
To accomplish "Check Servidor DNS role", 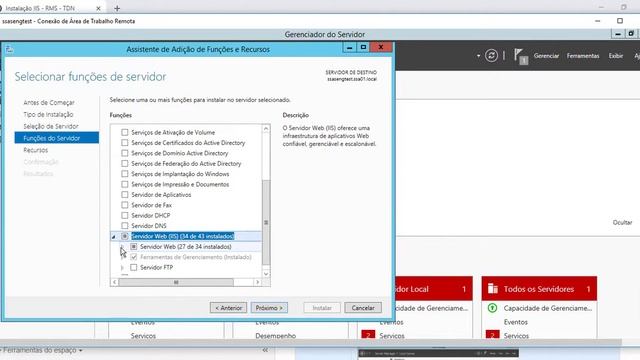I will tap(124, 226).
